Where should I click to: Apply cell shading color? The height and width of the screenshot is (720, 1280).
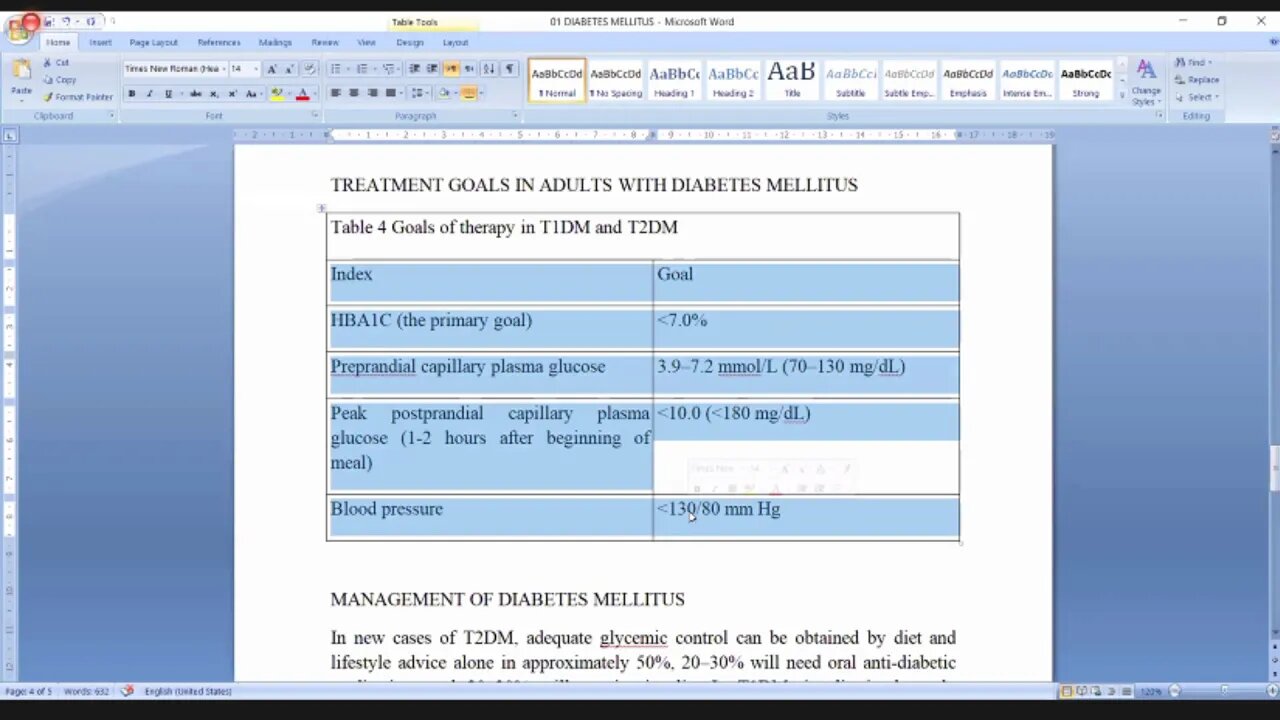[444, 93]
